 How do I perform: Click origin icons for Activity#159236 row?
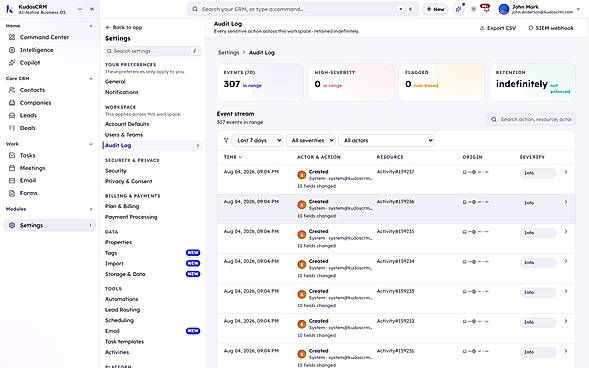[476, 202]
